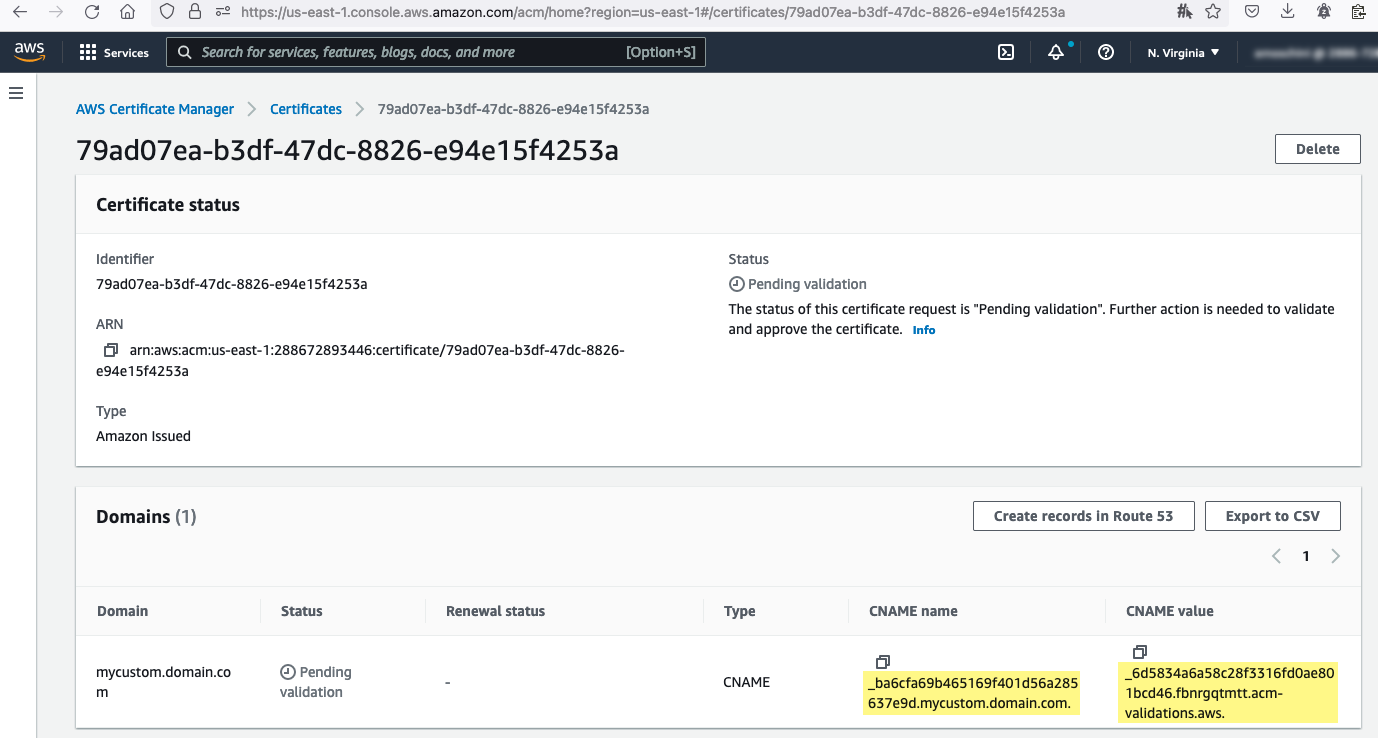Click the ARN string text
The image size is (1378, 738).
pos(360,361)
